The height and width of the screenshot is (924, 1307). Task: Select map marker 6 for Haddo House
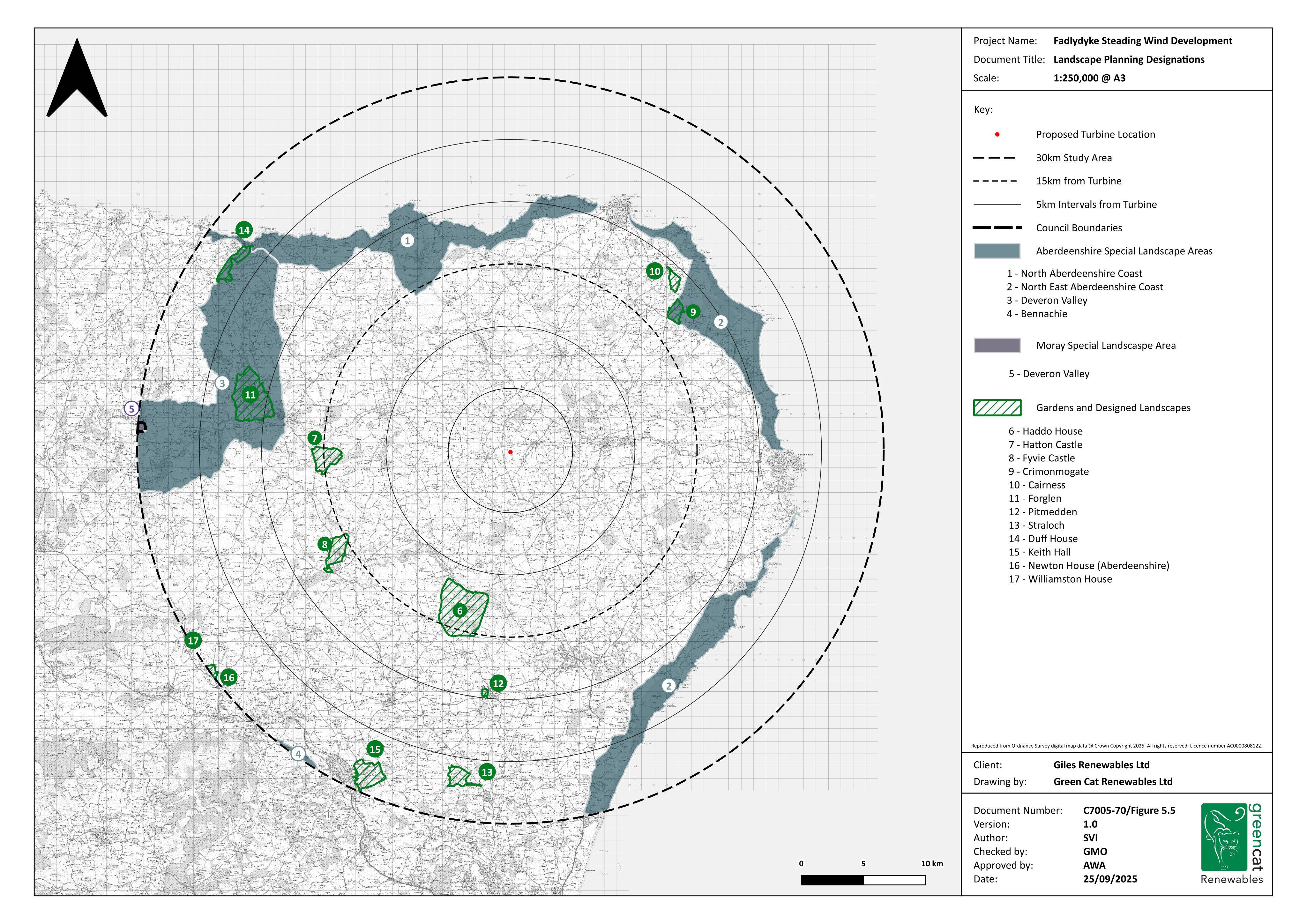click(460, 611)
